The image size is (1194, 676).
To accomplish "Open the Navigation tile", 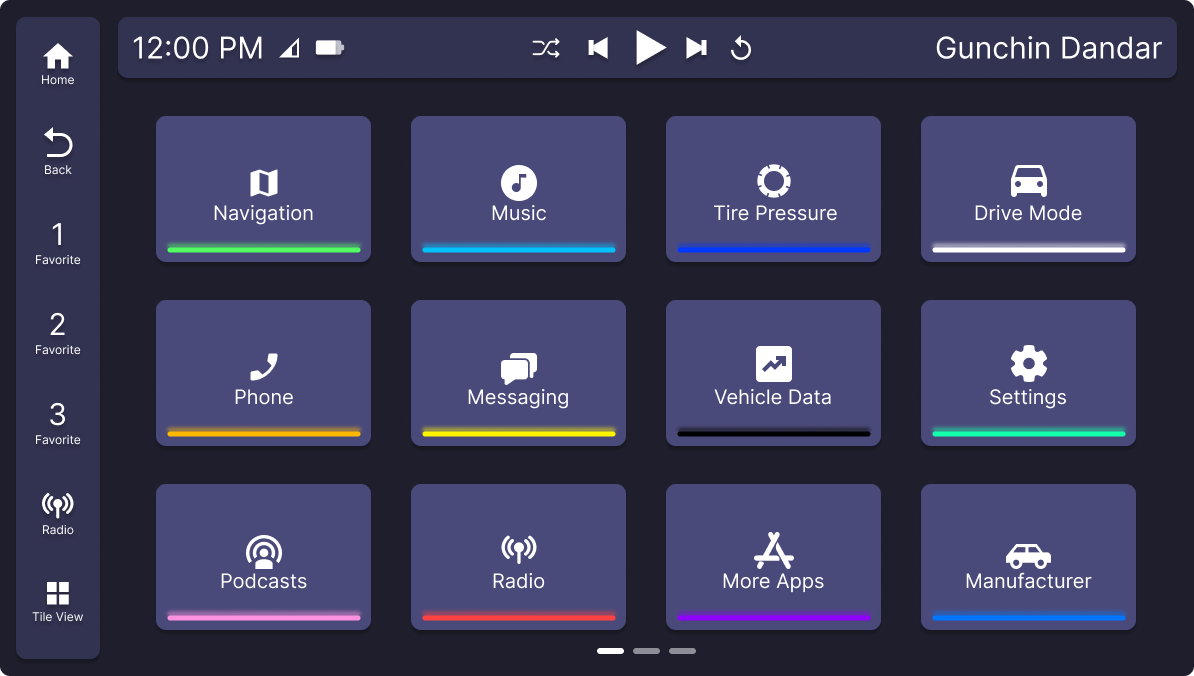I will pos(263,189).
